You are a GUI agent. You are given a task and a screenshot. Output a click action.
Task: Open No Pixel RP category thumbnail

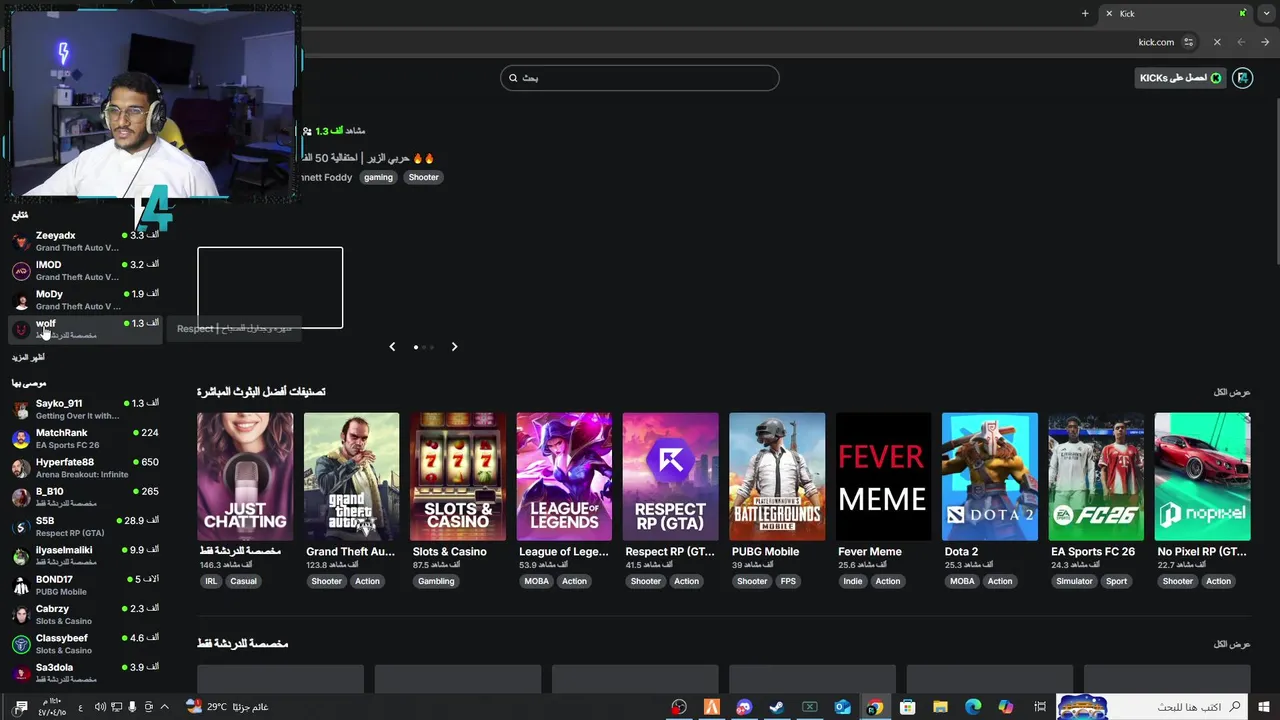(1202, 476)
